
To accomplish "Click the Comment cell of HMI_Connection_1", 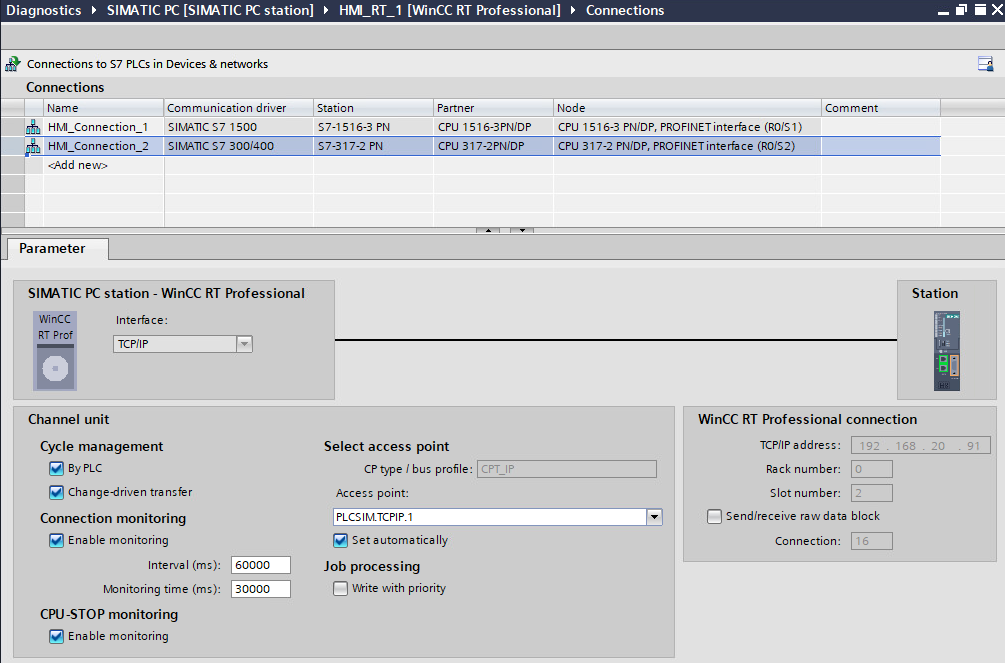I will 881,127.
